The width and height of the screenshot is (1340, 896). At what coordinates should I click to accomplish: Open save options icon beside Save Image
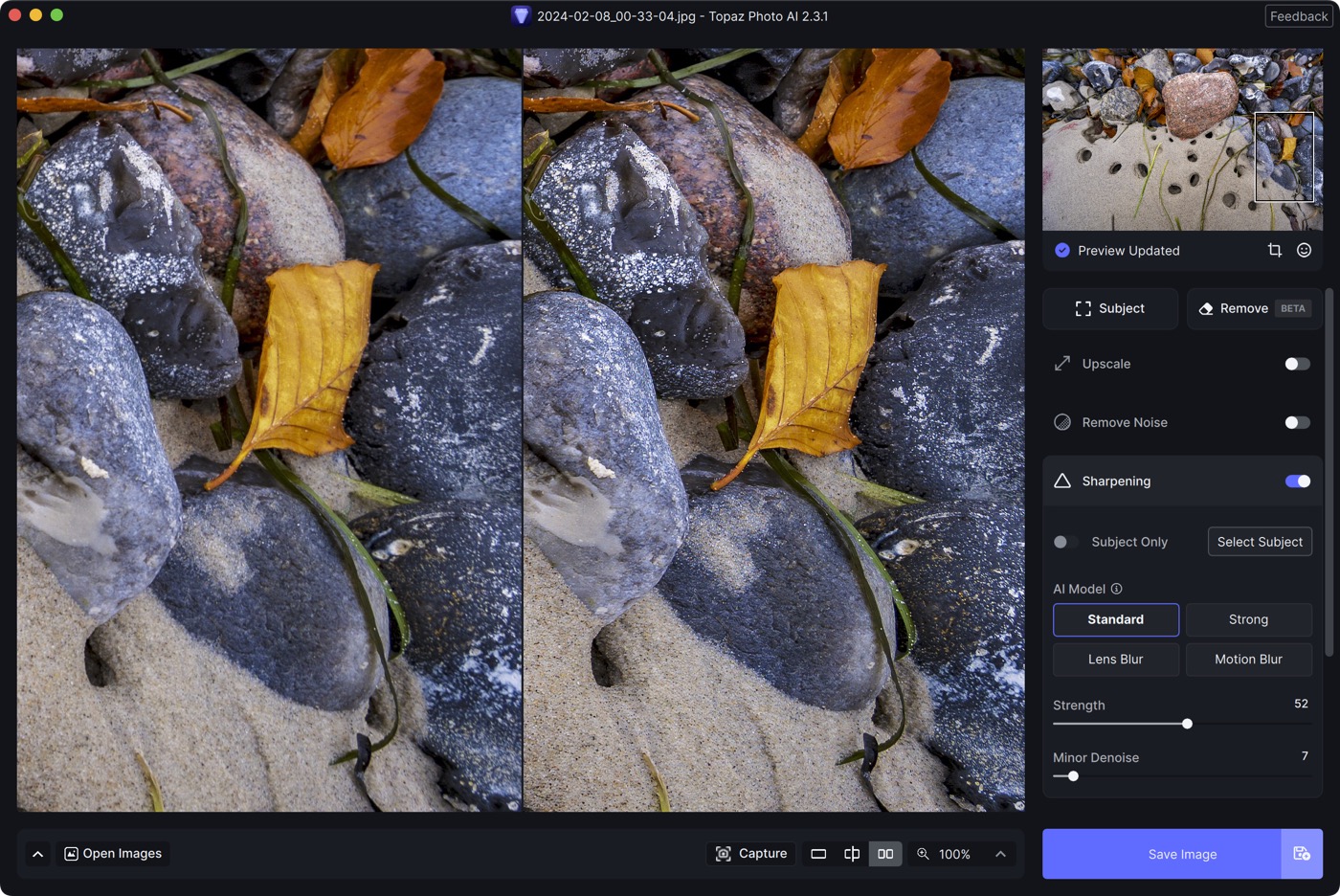(x=1302, y=854)
